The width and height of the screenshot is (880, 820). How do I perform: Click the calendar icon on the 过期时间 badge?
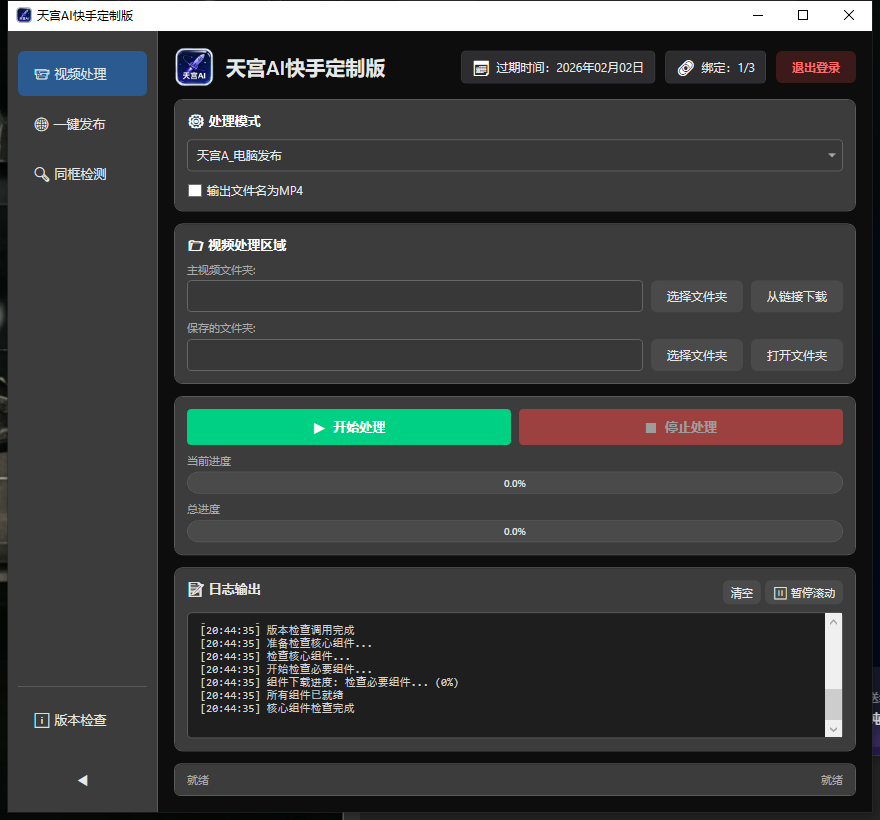[483, 67]
